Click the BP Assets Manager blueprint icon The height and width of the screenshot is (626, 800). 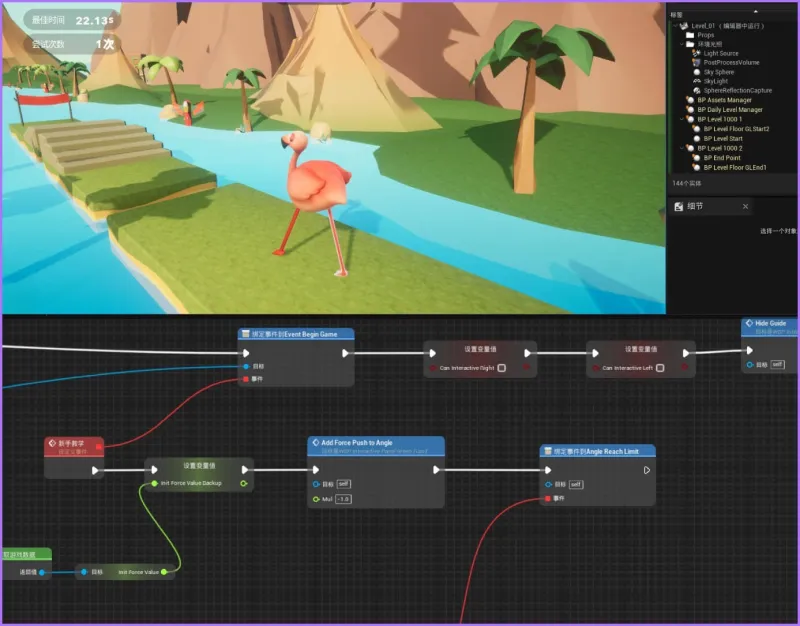[690, 100]
